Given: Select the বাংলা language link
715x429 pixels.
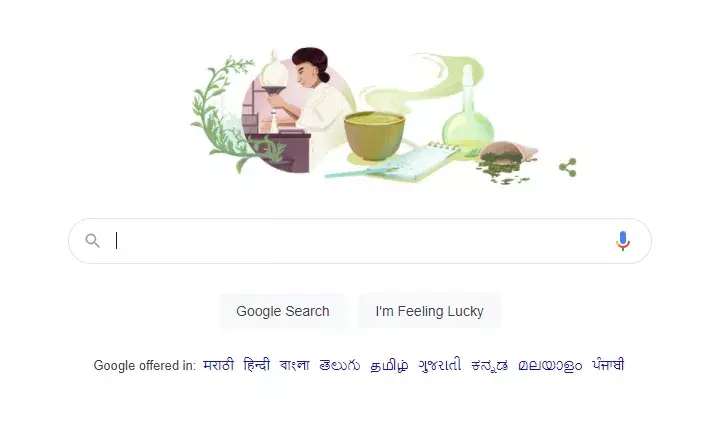Looking at the screenshot, I should (x=295, y=365).
